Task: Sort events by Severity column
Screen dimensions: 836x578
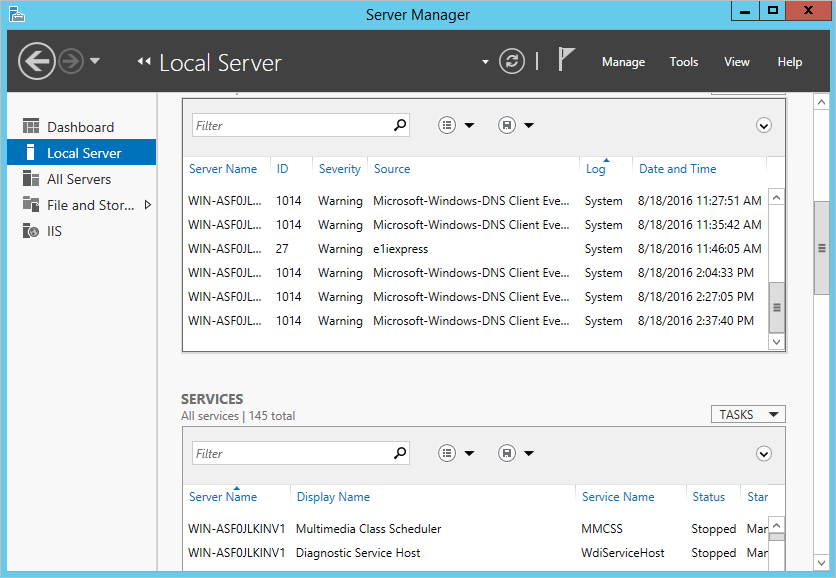Action: click(339, 169)
